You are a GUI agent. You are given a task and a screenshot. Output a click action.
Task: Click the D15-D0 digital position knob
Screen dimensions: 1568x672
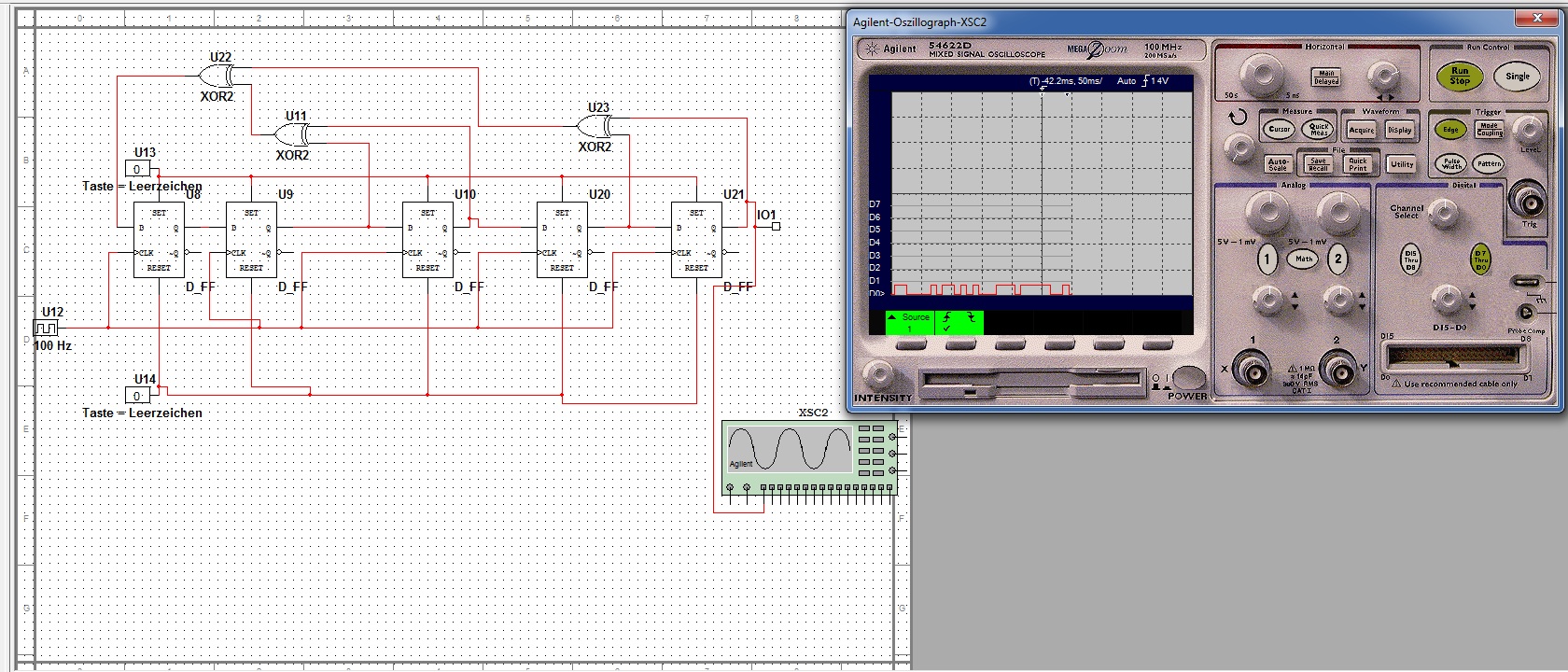(1447, 299)
